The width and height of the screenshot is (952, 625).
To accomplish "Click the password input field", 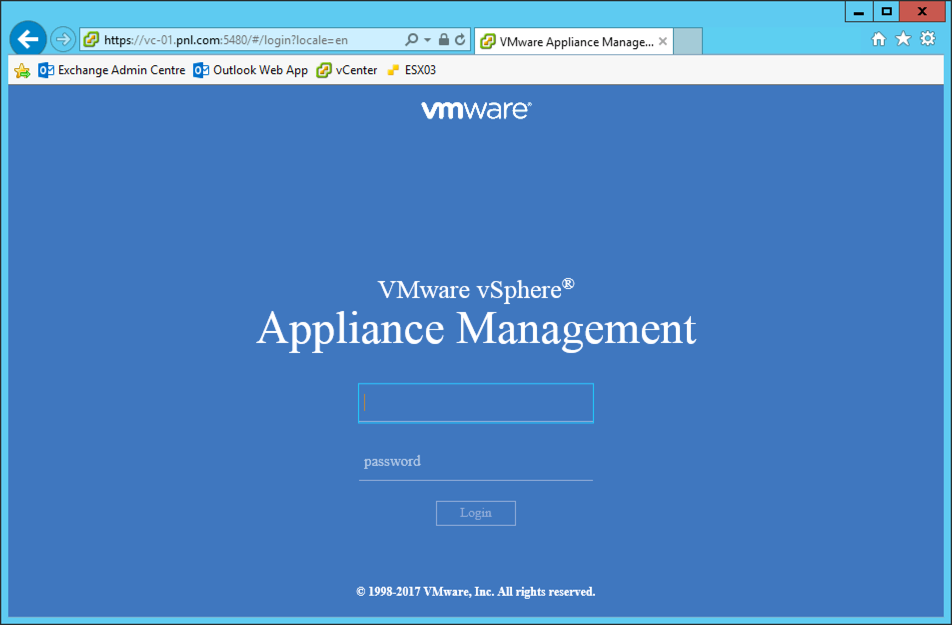I will pos(476,462).
